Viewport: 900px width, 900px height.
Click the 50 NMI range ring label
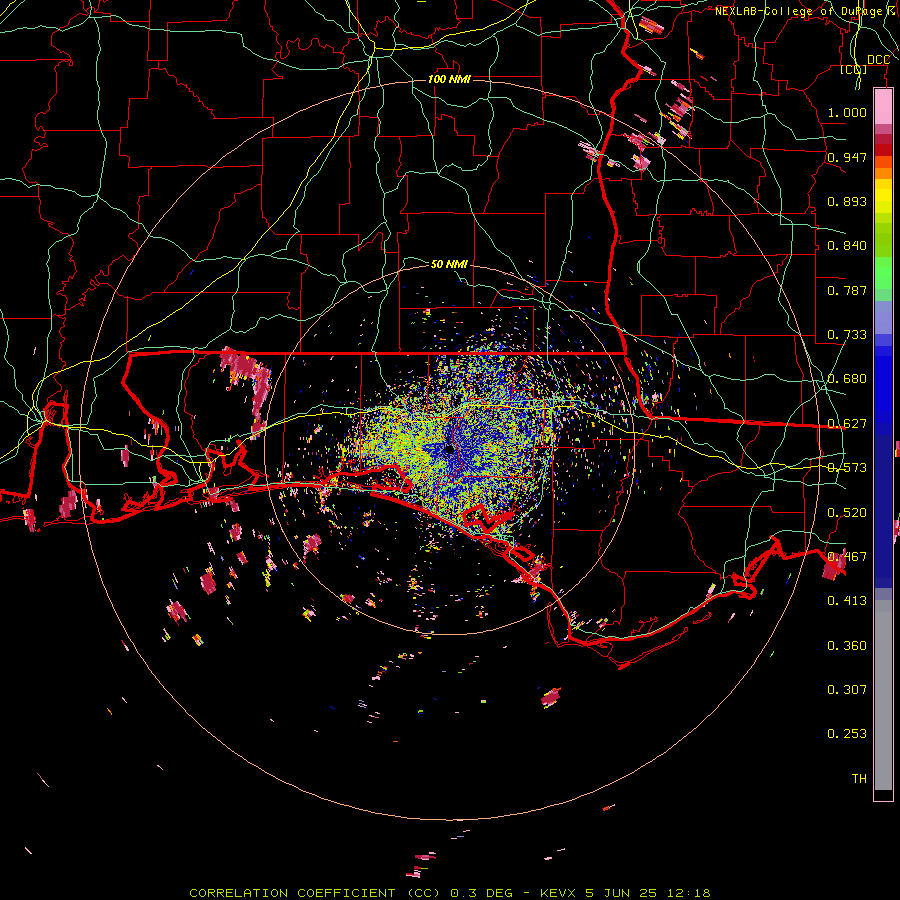click(x=449, y=264)
